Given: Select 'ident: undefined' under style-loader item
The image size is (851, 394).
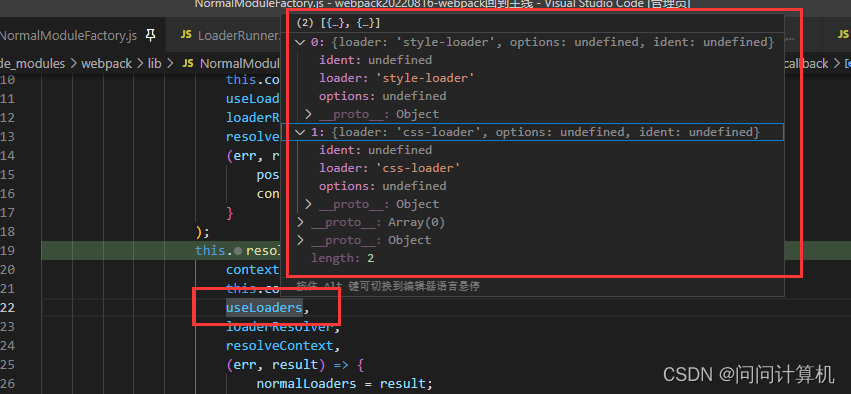Looking at the screenshot, I should [x=376, y=60].
